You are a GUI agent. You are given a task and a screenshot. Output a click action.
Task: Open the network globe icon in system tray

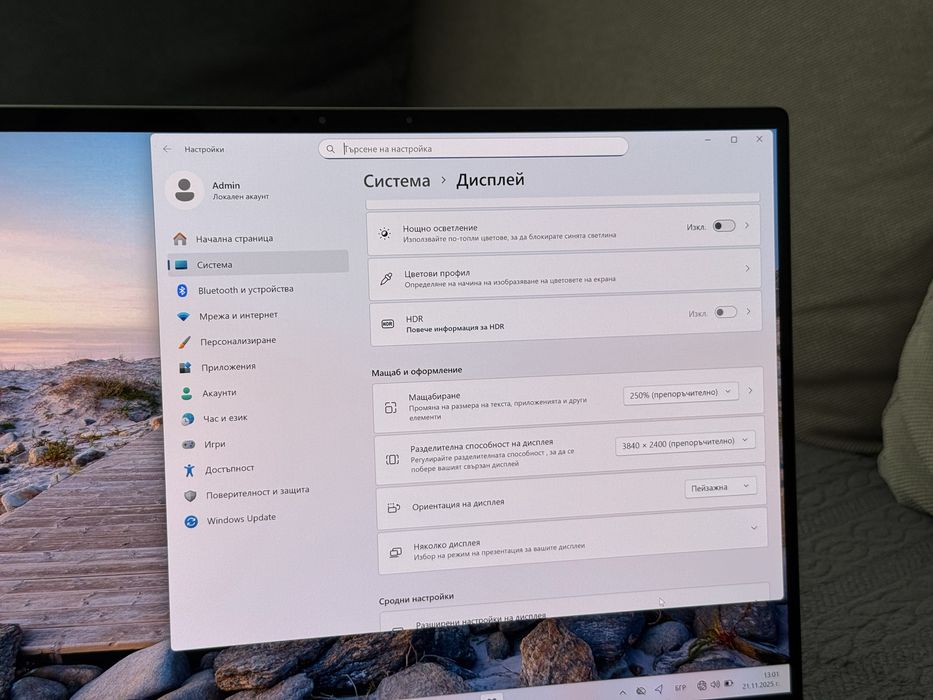[x=702, y=685]
